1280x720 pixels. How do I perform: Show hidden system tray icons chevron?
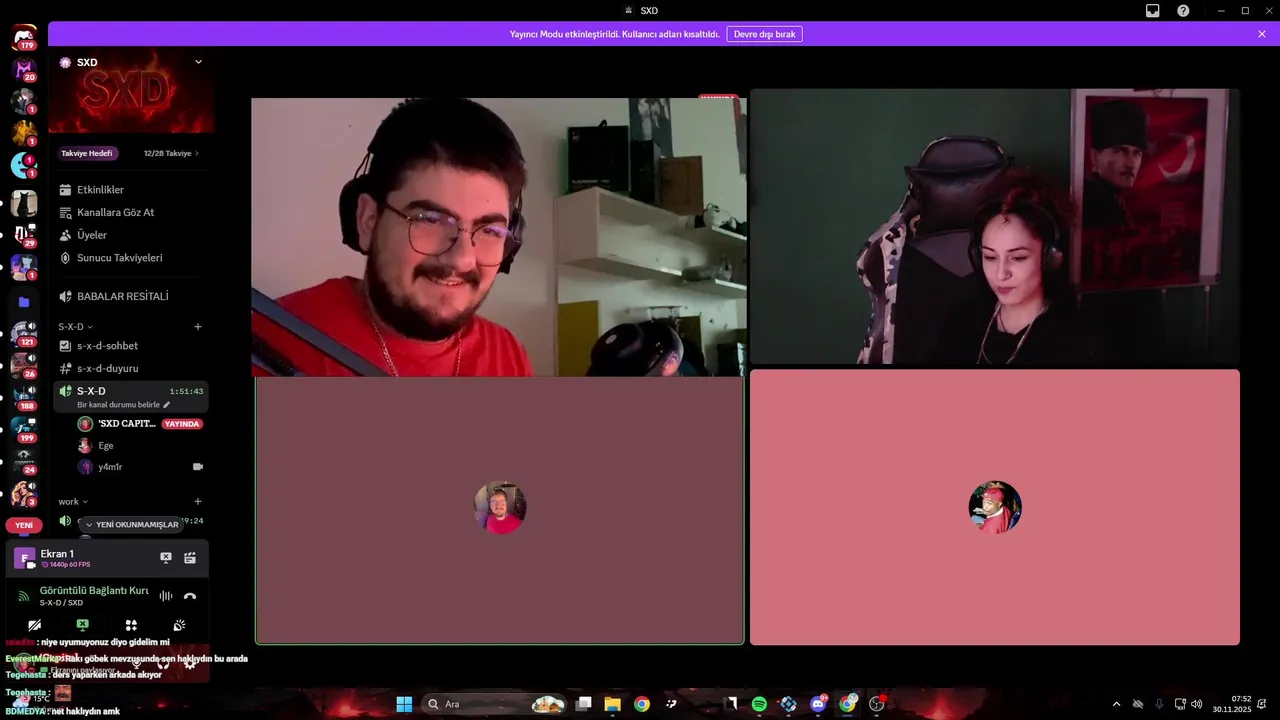pyautogui.click(x=1116, y=704)
